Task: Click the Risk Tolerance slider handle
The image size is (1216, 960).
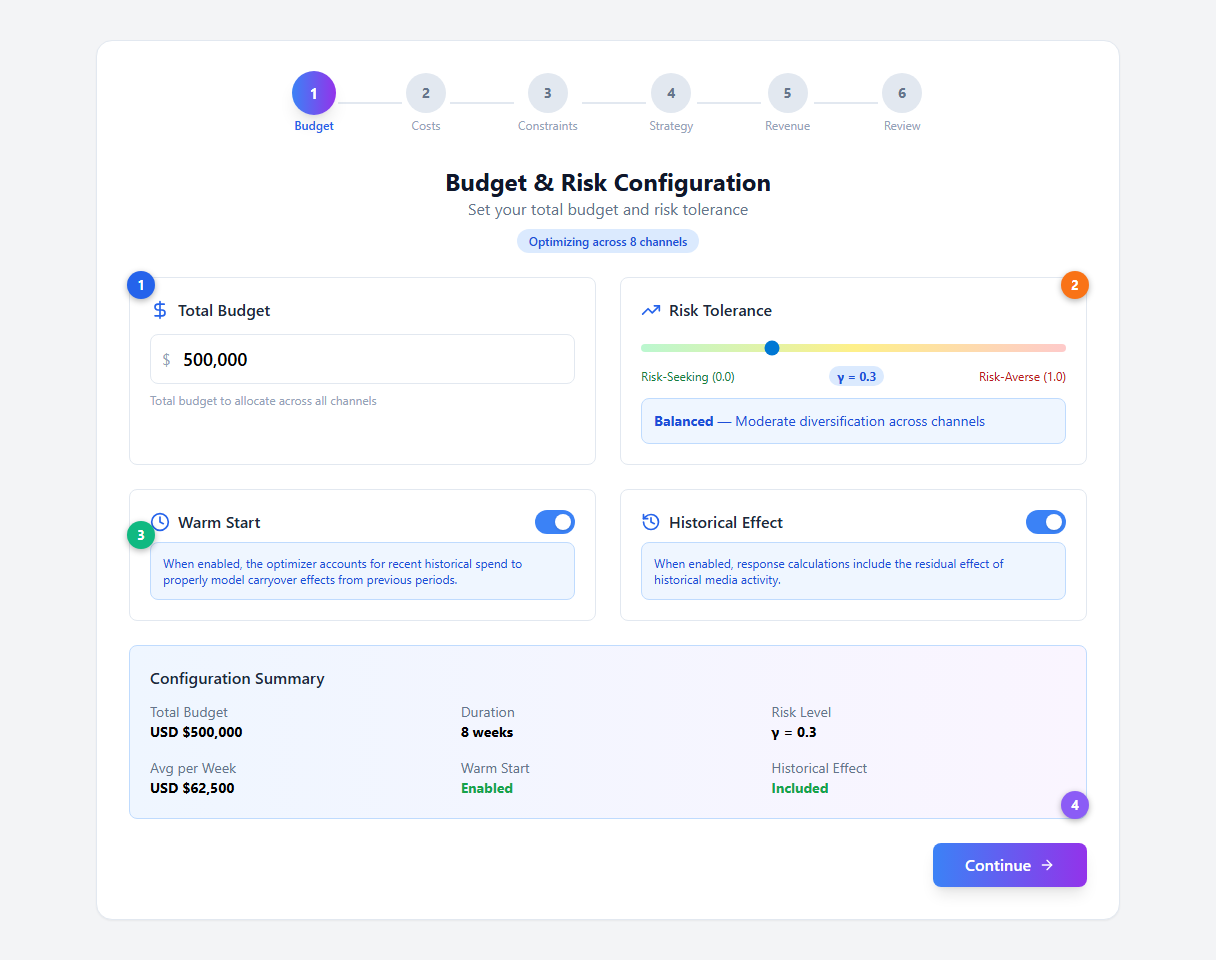Action: point(772,348)
